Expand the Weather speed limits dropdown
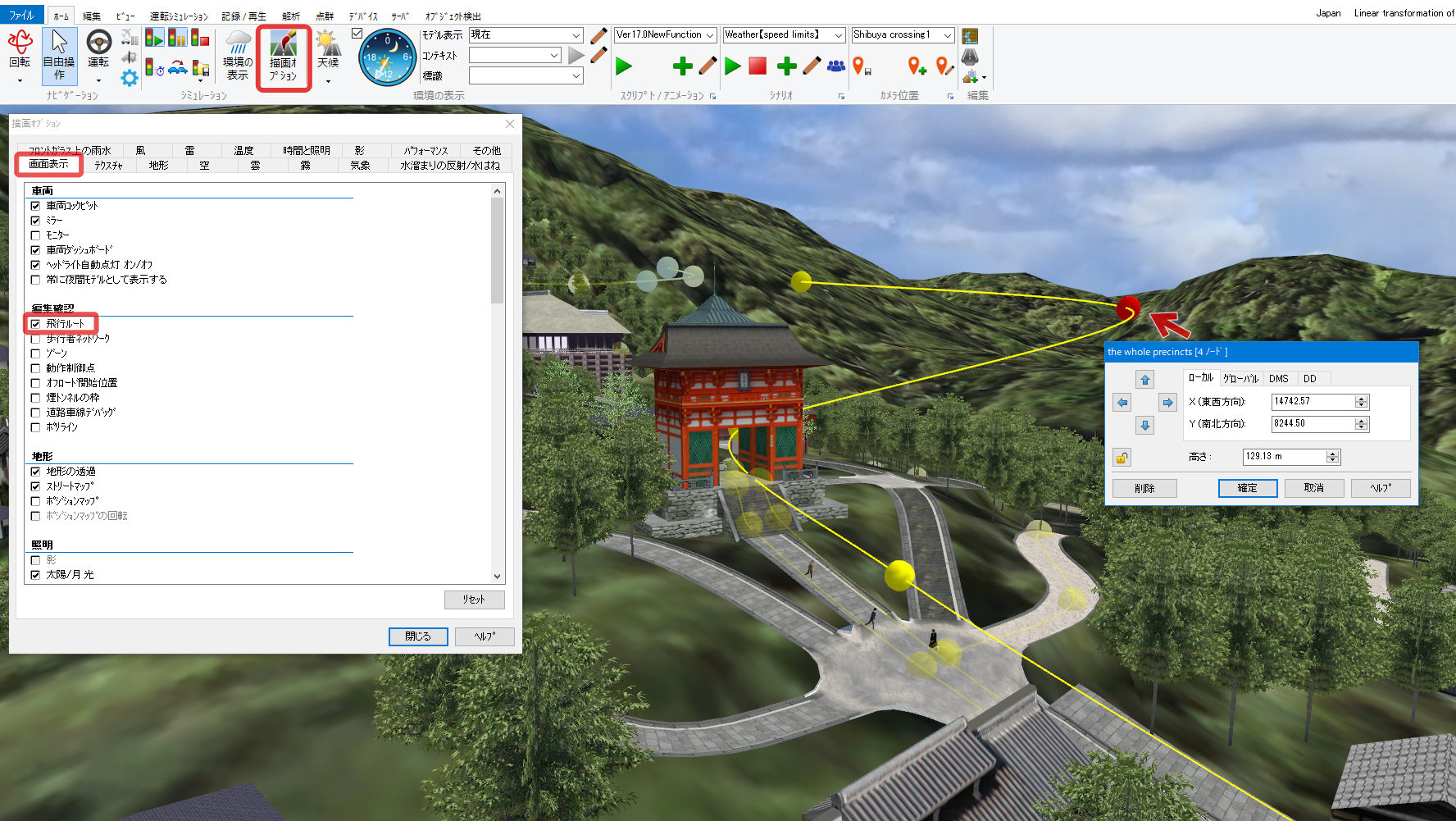 coord(784,35)
